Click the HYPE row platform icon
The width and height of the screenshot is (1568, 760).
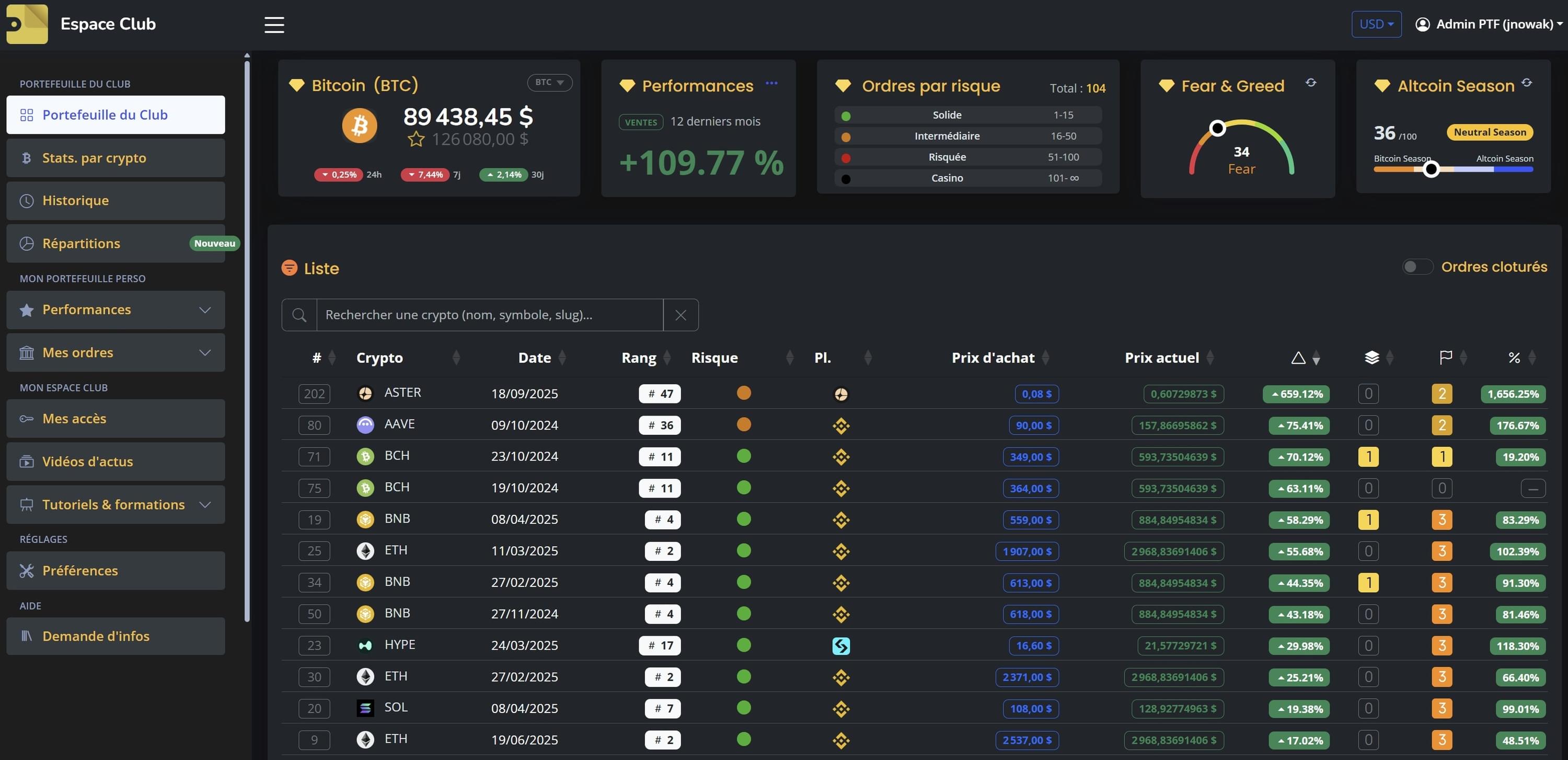(x=840, y=646)
